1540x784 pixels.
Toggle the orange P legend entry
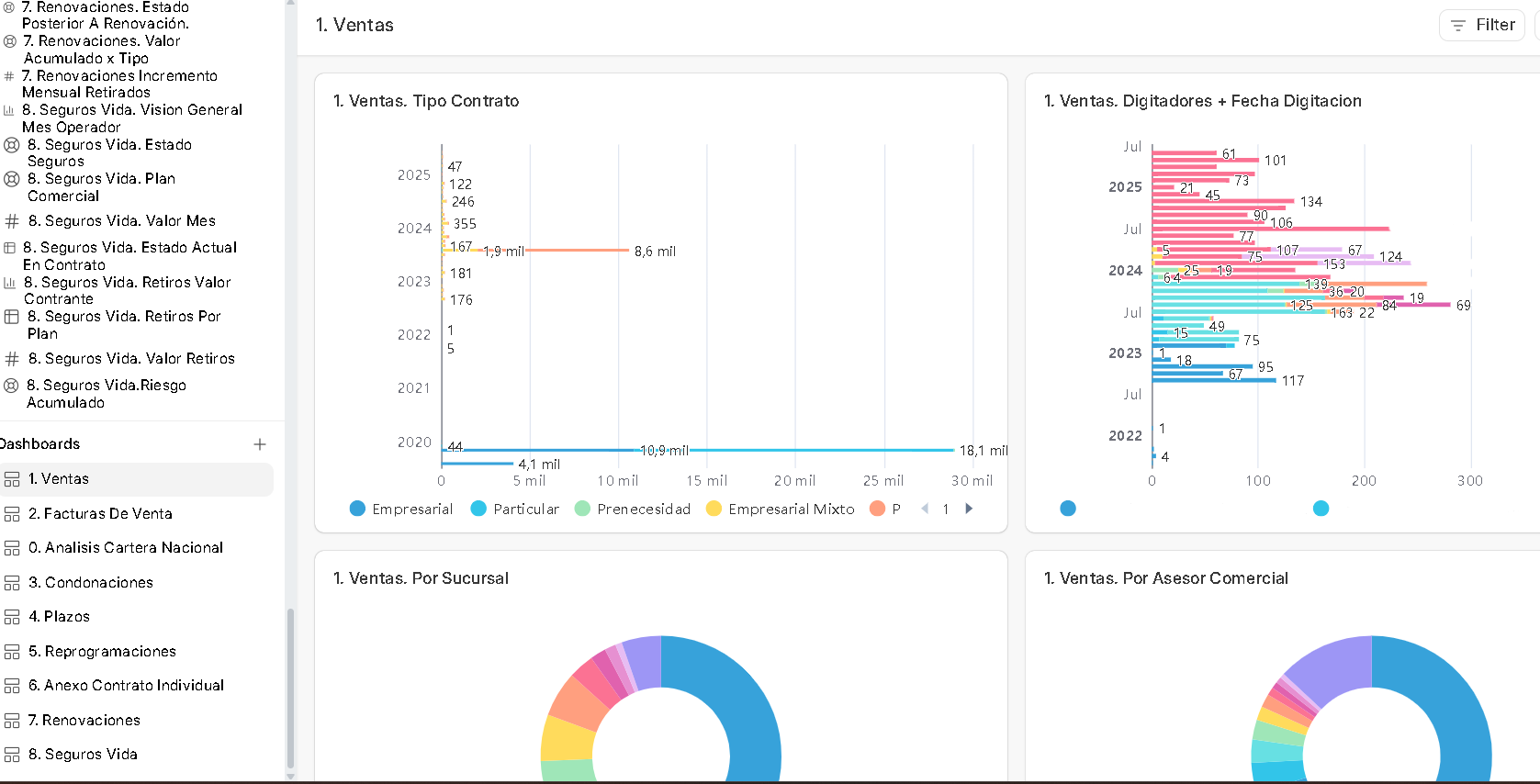click(x=885, y=509)
